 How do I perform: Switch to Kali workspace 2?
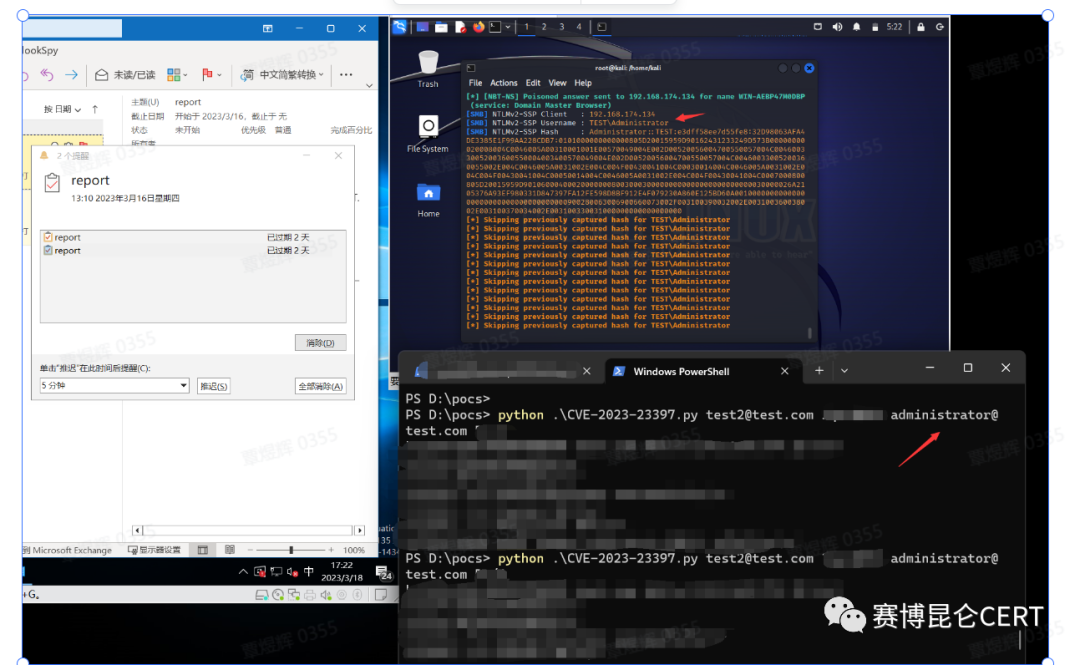tap(544, 27)
